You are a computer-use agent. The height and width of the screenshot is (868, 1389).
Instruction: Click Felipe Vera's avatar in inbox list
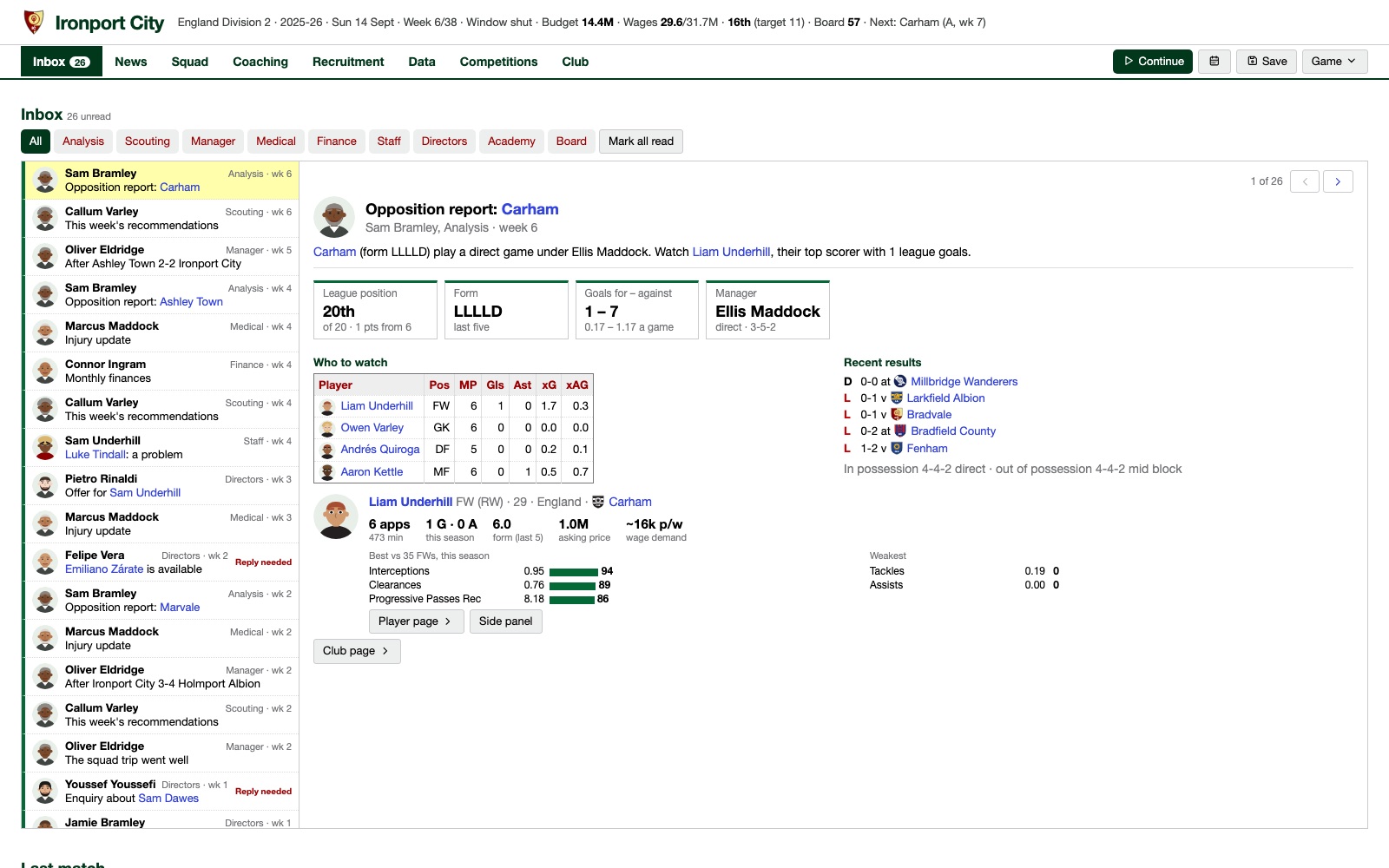46,562
